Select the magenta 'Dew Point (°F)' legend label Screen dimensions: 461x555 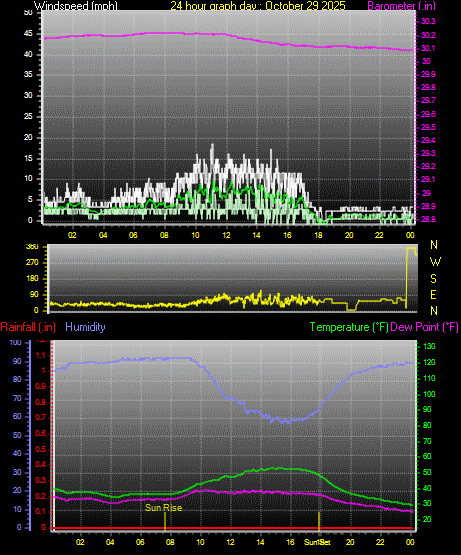424,327
